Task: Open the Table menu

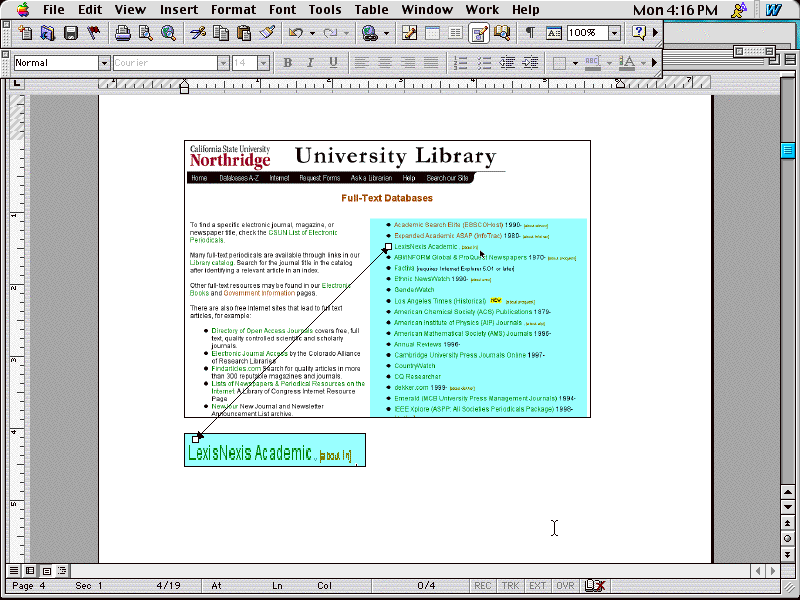Action: pos(371,10)
